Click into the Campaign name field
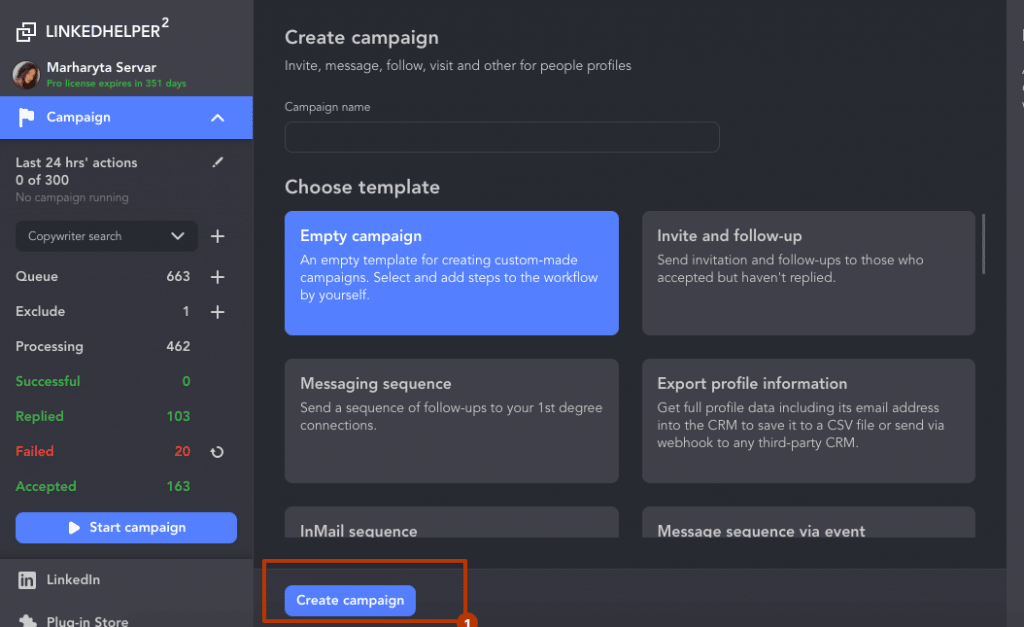This screenshot has height=627, width=1024. [x=502, y=137]
